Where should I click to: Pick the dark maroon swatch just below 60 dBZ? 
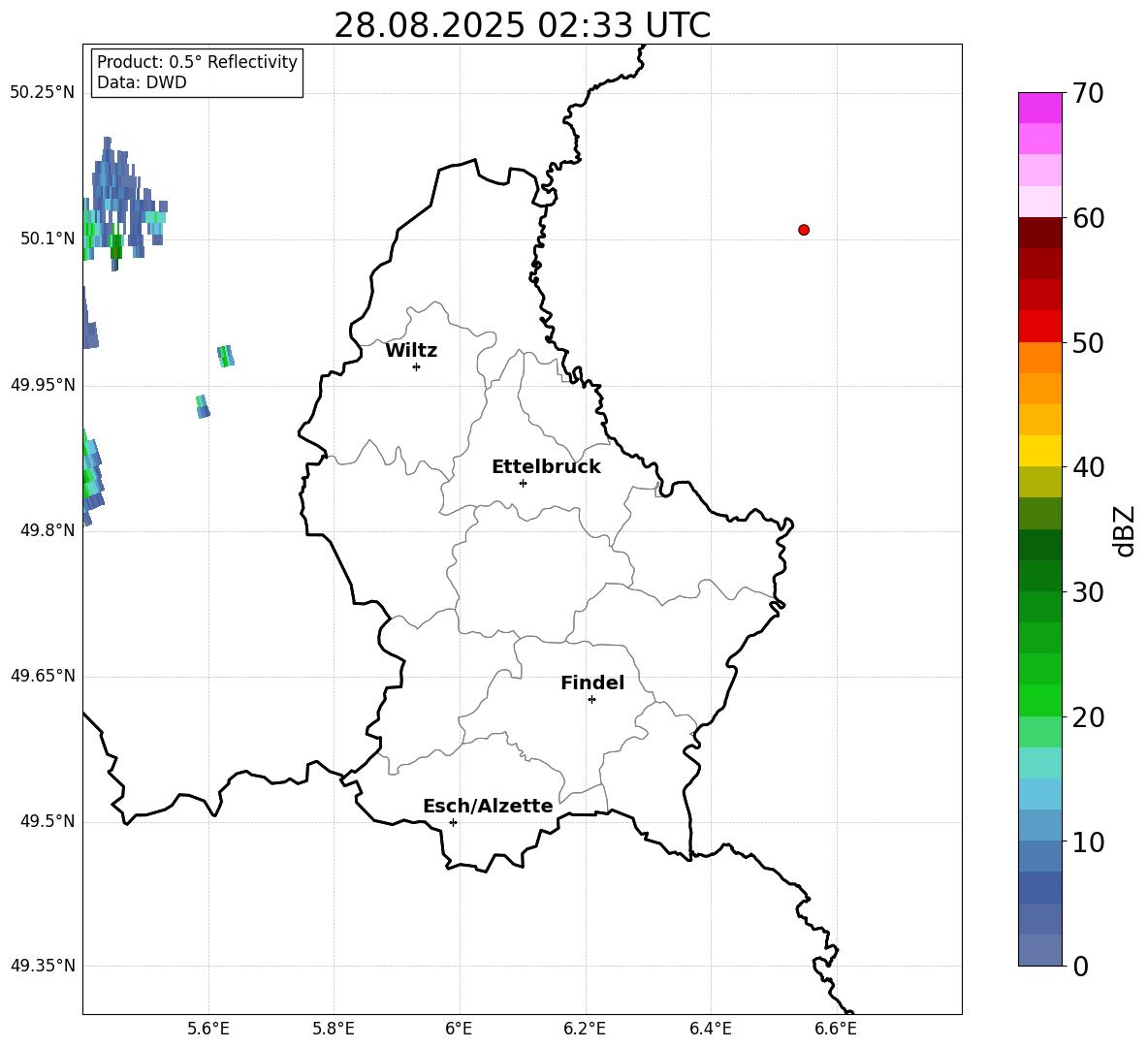[1039, 233]
